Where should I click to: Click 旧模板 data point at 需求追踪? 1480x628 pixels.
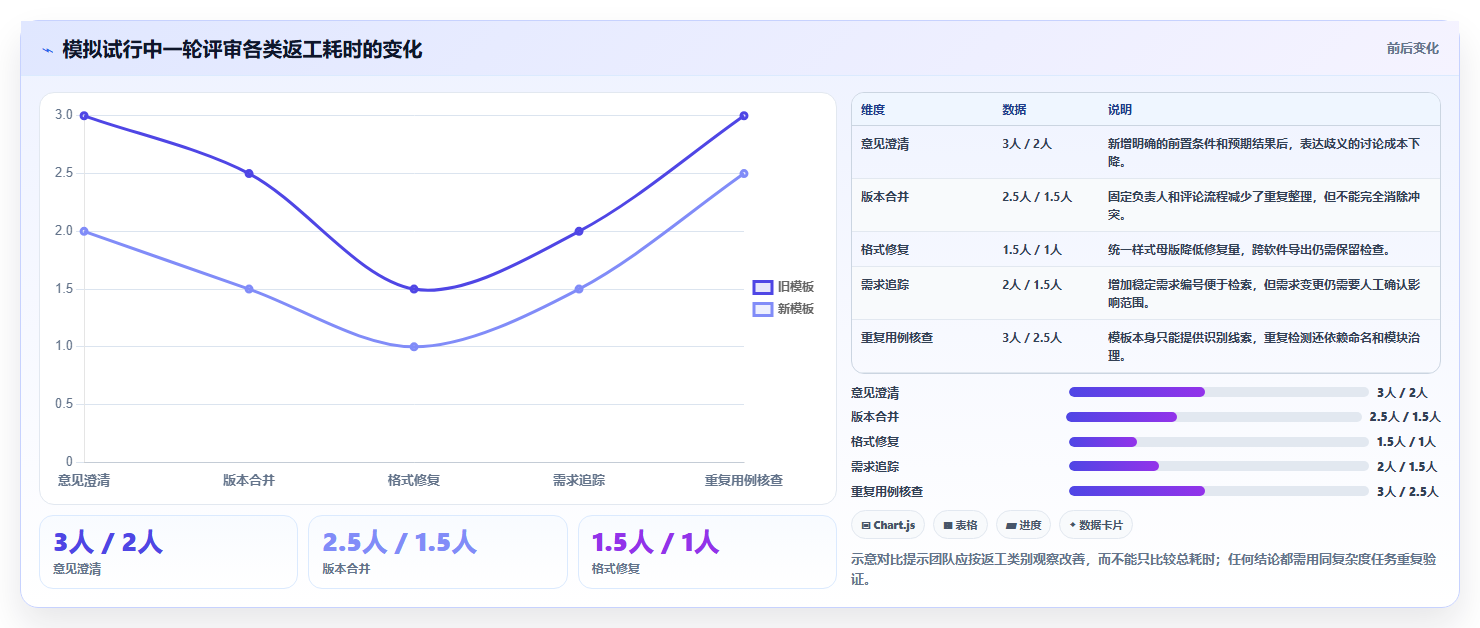(579, 231)
